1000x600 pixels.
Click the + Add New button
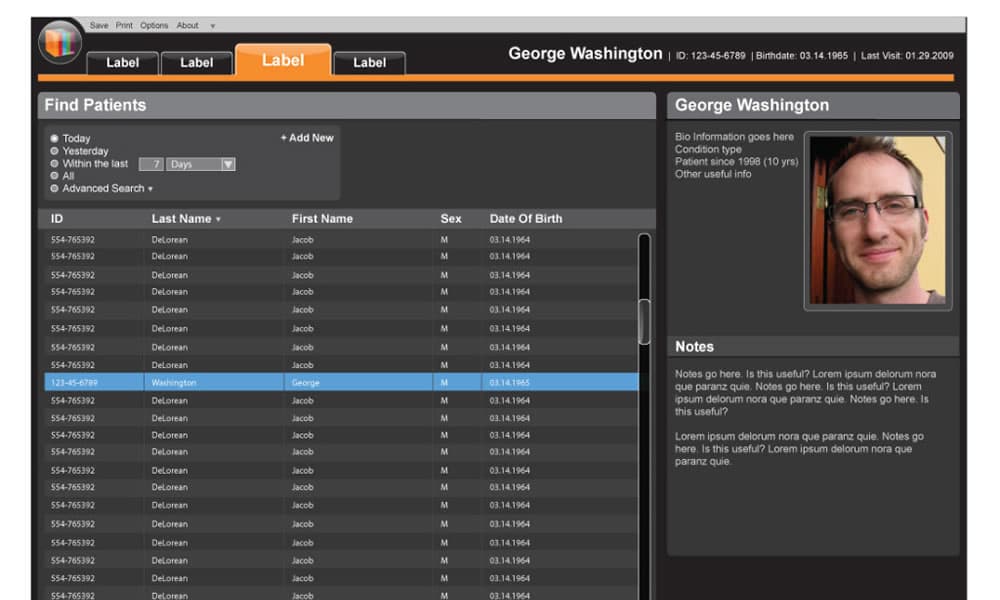(x=307, y=138)
